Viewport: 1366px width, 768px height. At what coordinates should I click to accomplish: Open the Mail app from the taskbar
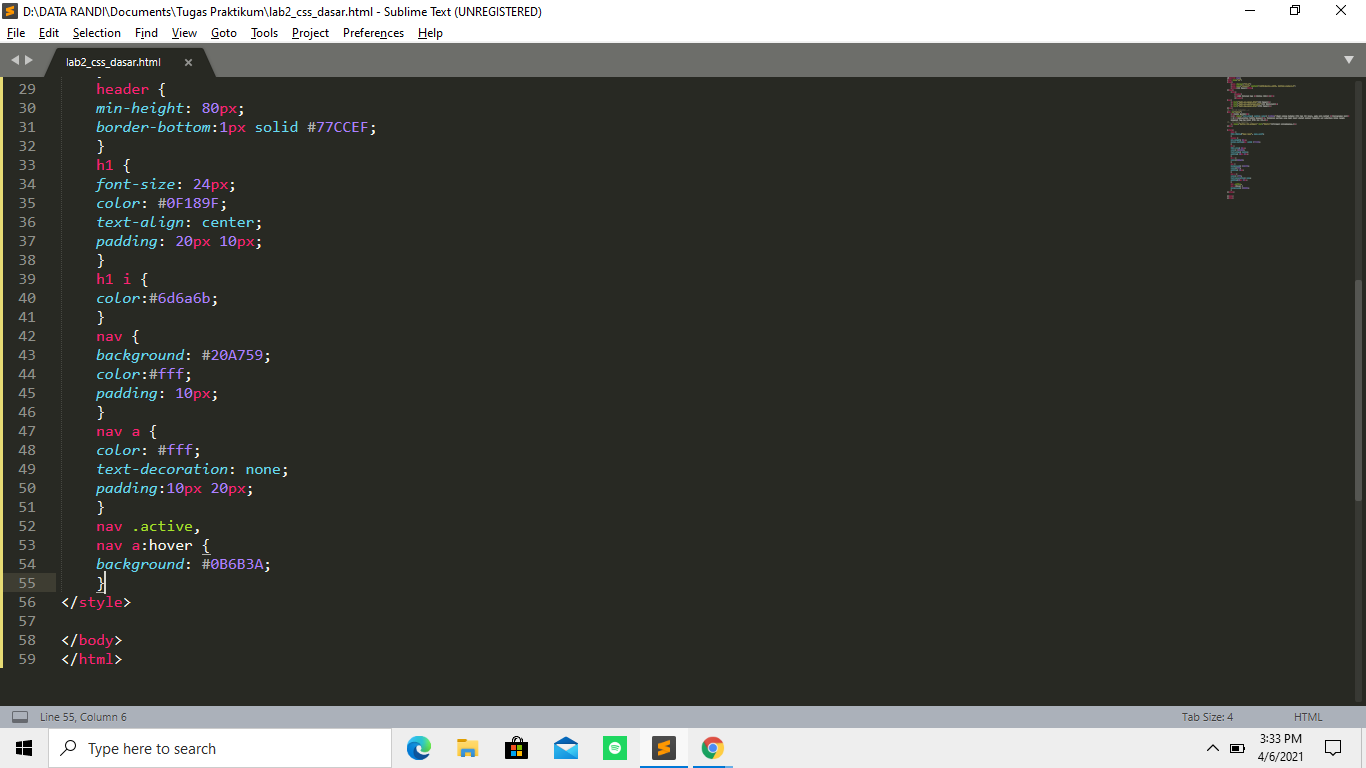pyautogui.click(x=565, y=747)
